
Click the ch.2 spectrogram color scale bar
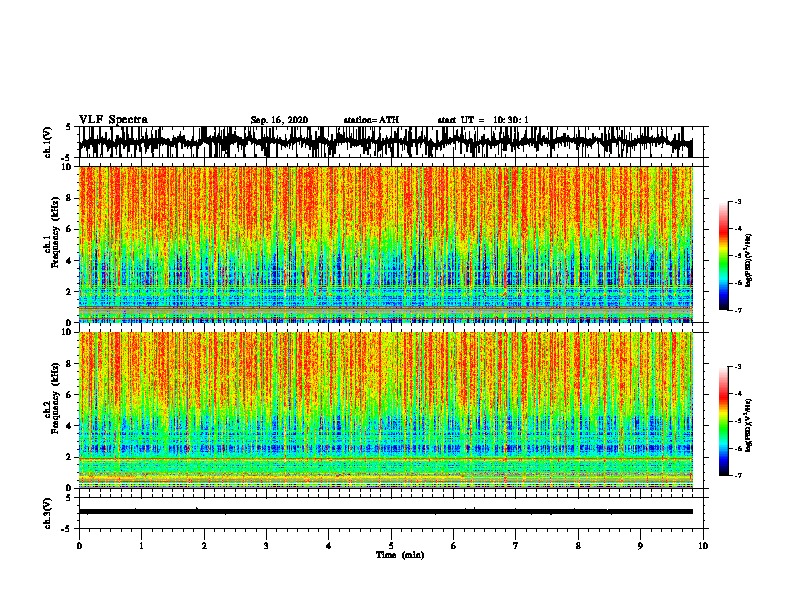click(x=724, y=421)
